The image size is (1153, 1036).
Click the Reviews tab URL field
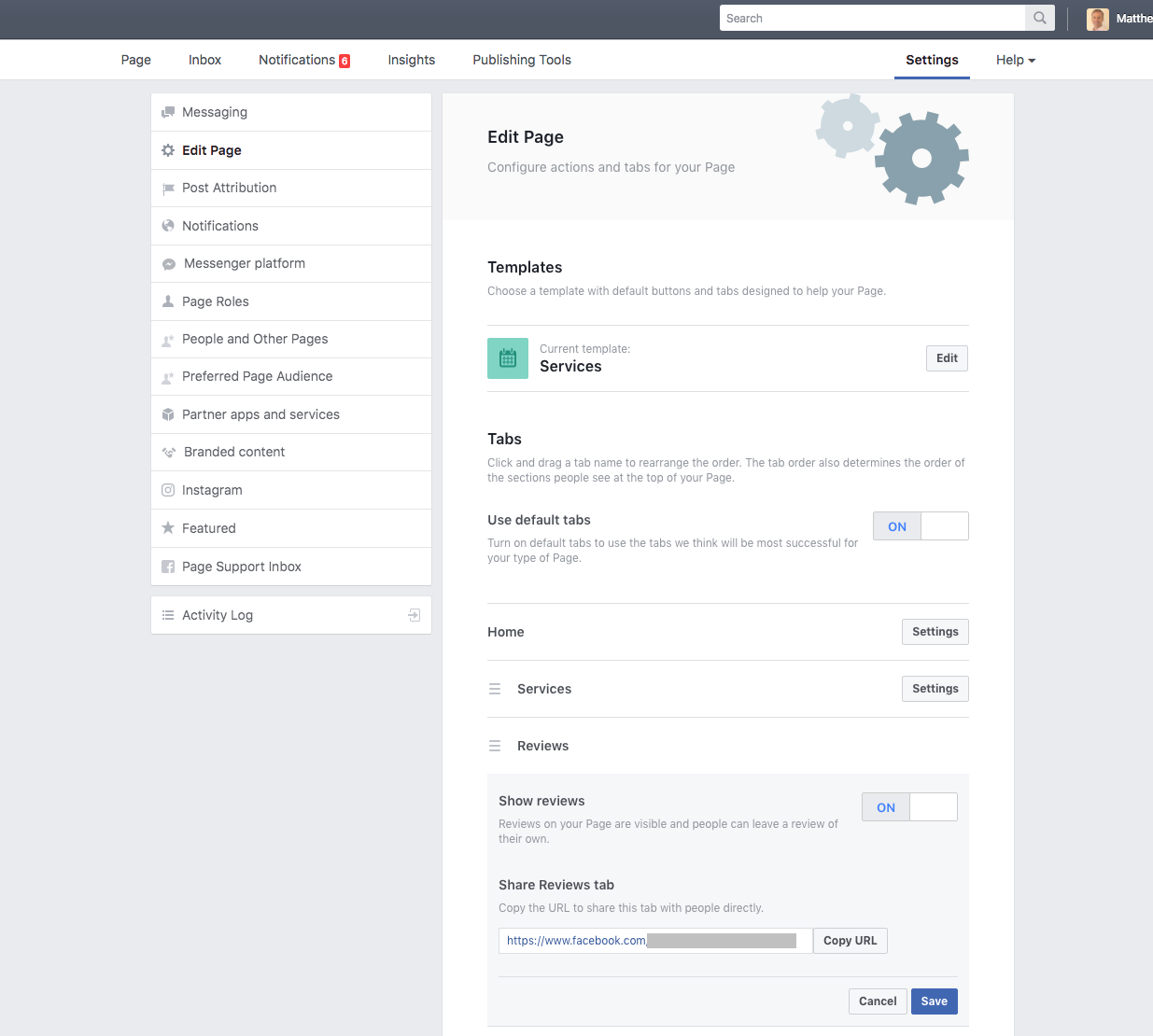tap(655, 941)
